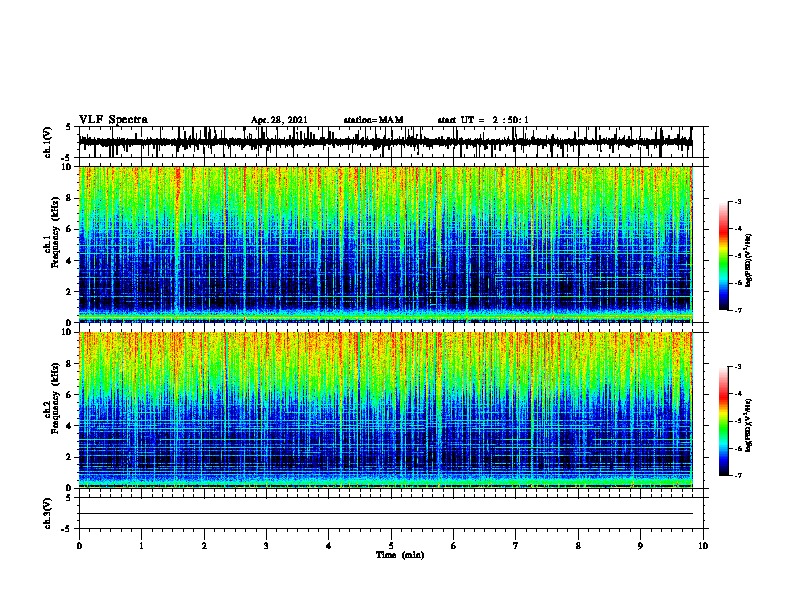
Task: Click the "ch.1(V)" axis label
Action: tap(47, 142)
